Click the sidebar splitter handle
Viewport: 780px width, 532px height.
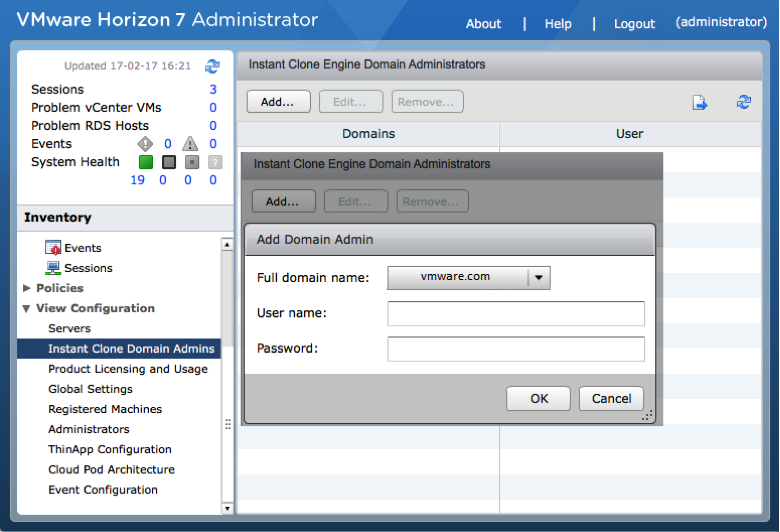click(x=228, y=424)
